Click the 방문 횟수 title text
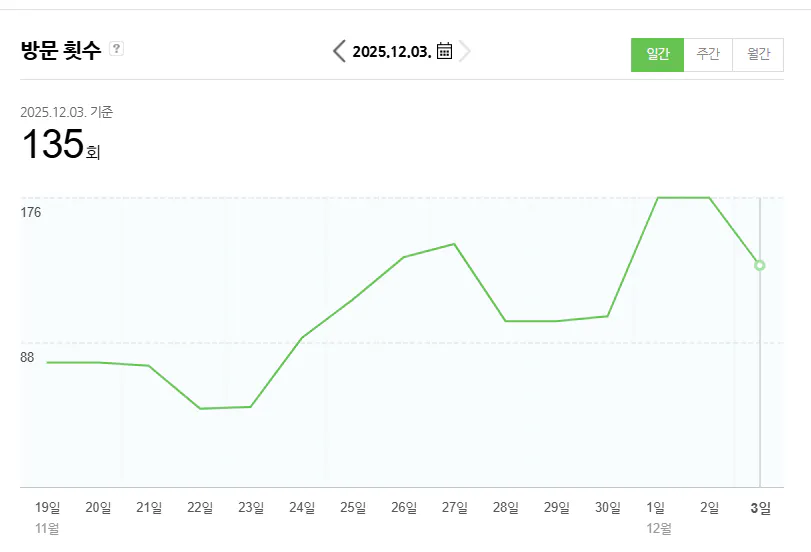 coord(61,51)
